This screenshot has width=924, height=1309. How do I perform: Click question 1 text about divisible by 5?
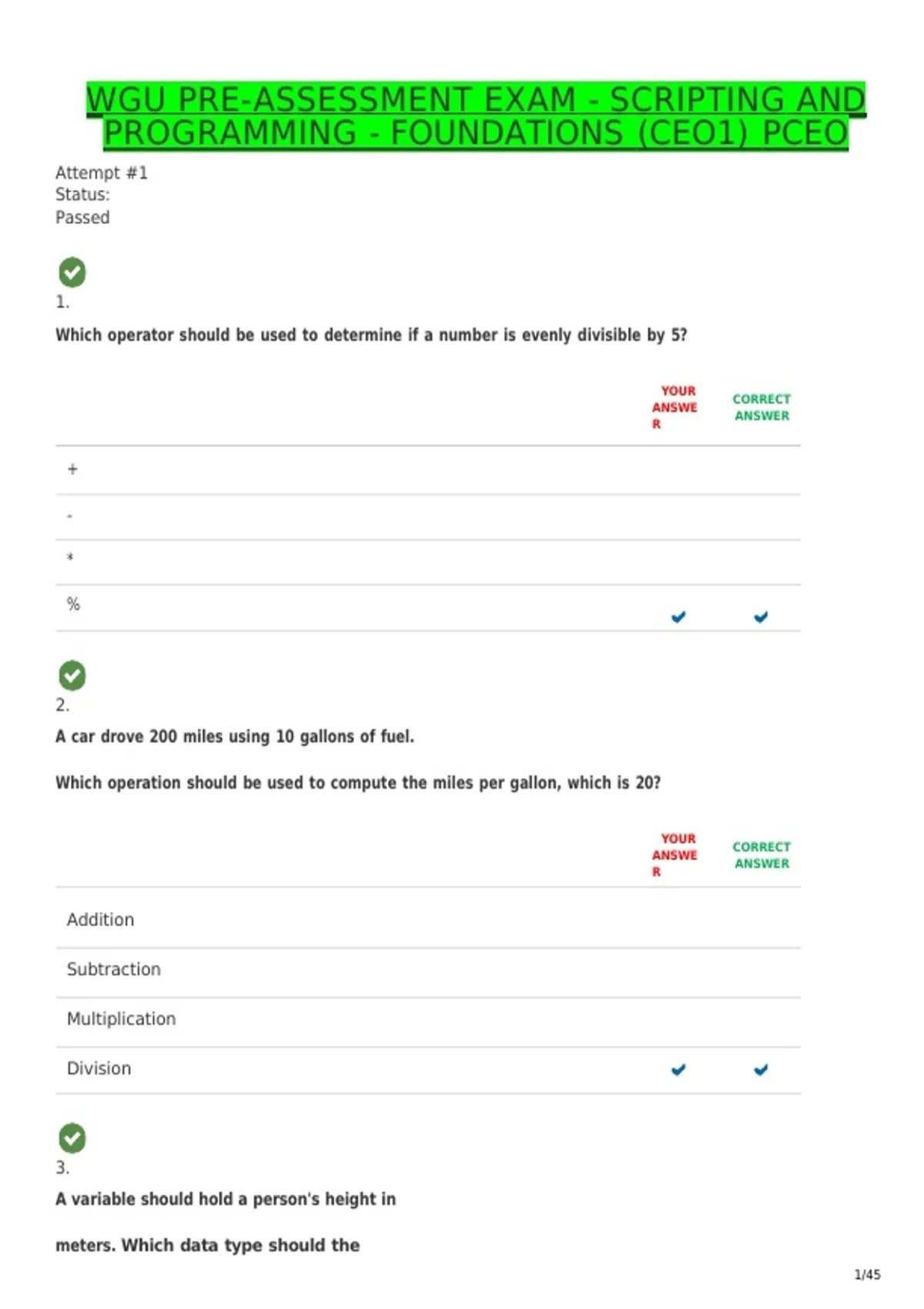[371, 335]
